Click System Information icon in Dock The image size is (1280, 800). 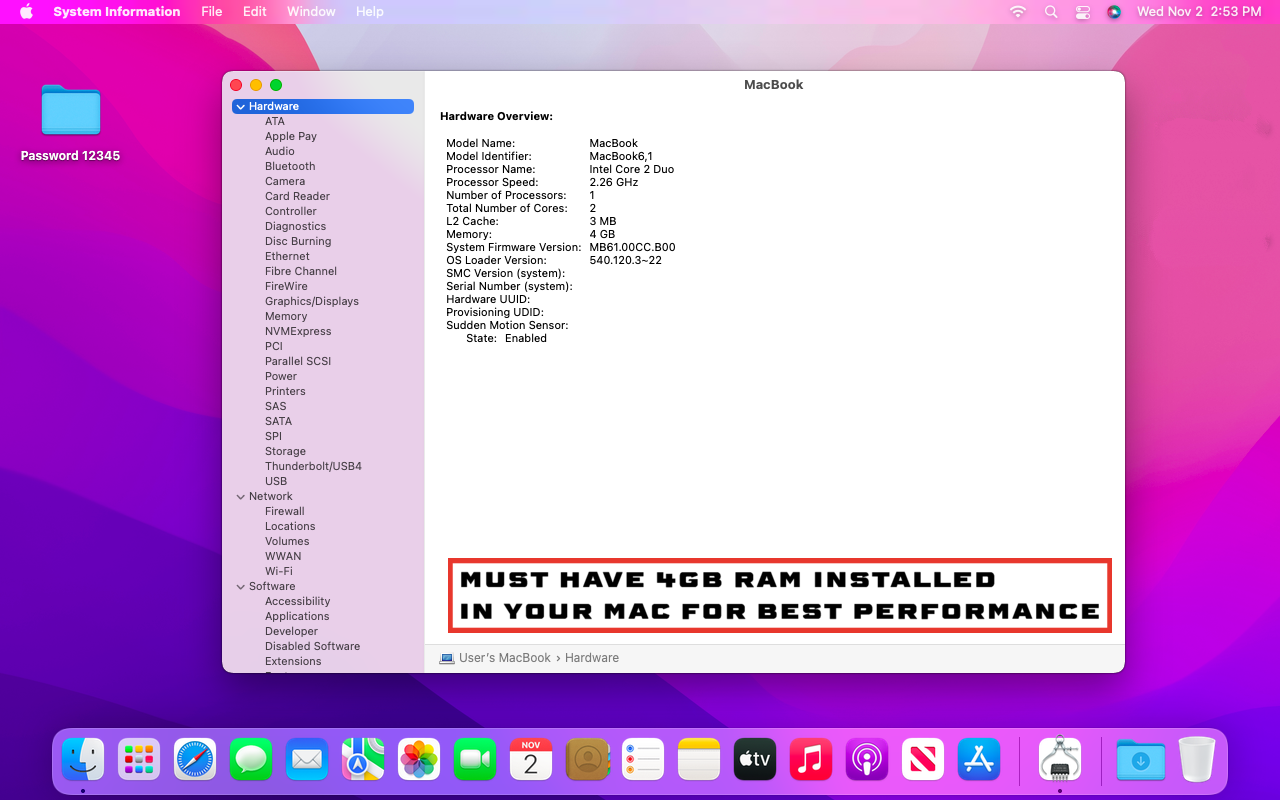1060,759
